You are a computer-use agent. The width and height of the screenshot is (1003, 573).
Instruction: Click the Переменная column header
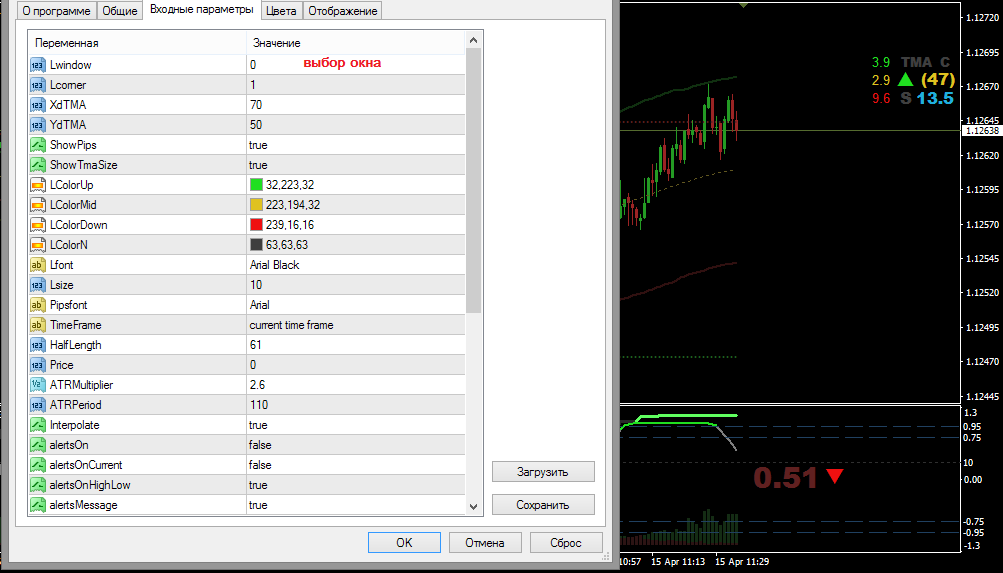(137, 43)
